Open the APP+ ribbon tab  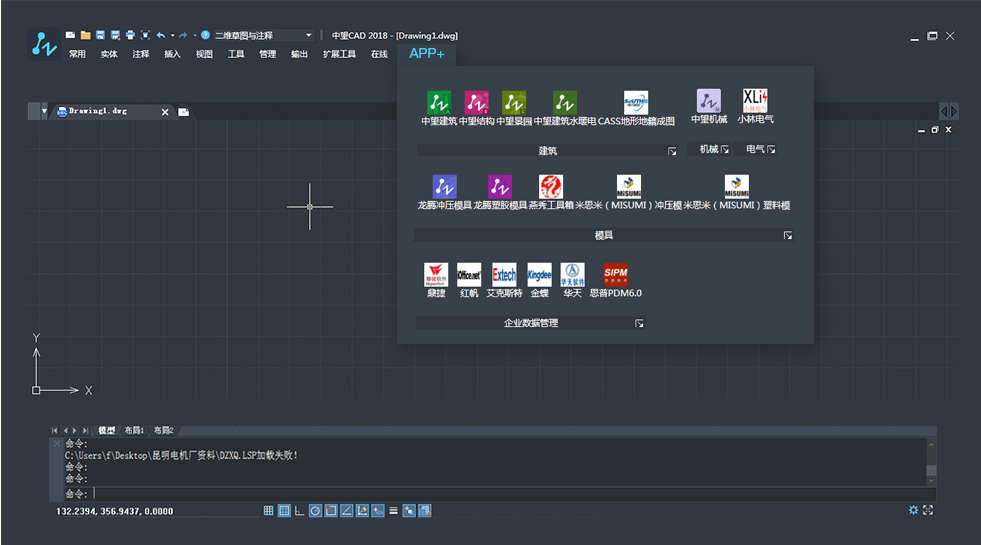pos(427,54)
